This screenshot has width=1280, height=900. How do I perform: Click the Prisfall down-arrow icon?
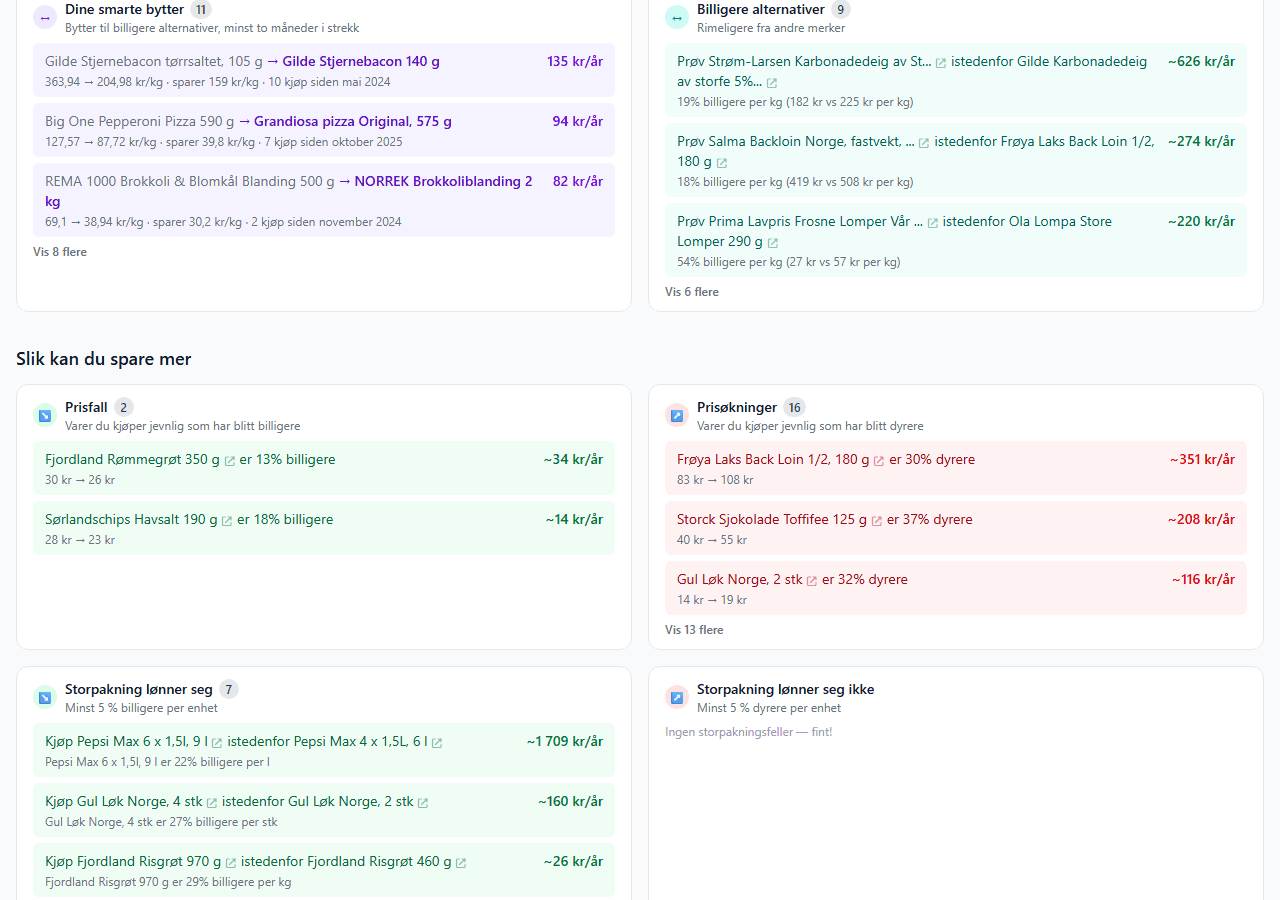click(x=45, y=415)
